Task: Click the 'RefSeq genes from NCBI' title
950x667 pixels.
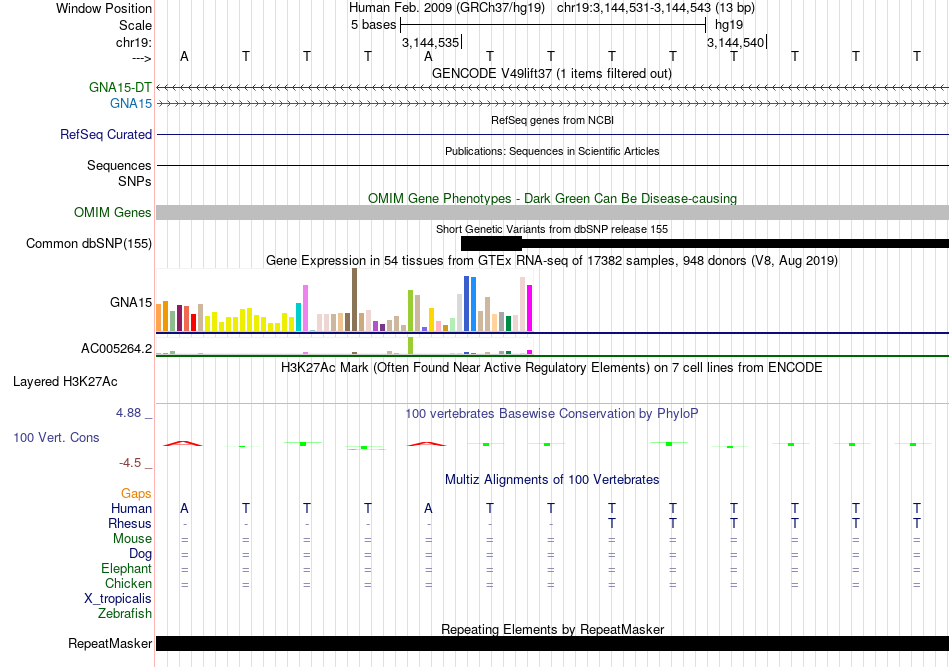Action: (552, 120)
